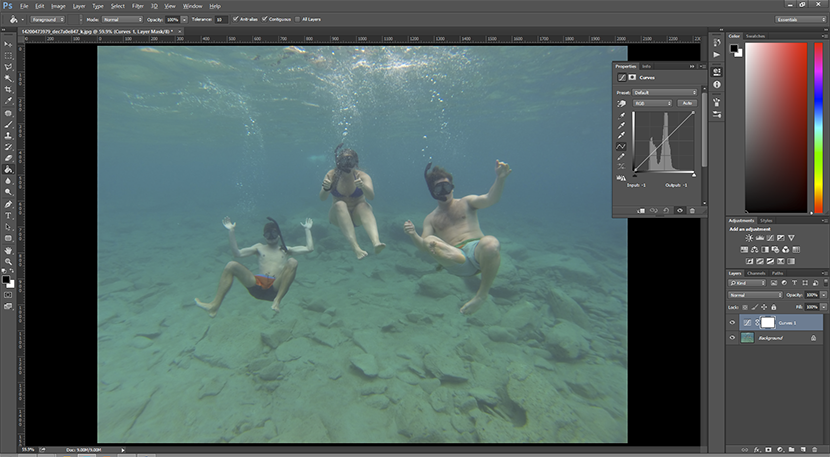Click the hue spectrum slider bar
Image resolution: width=830 pixels, height=457 pixels.
pos(818,128)
